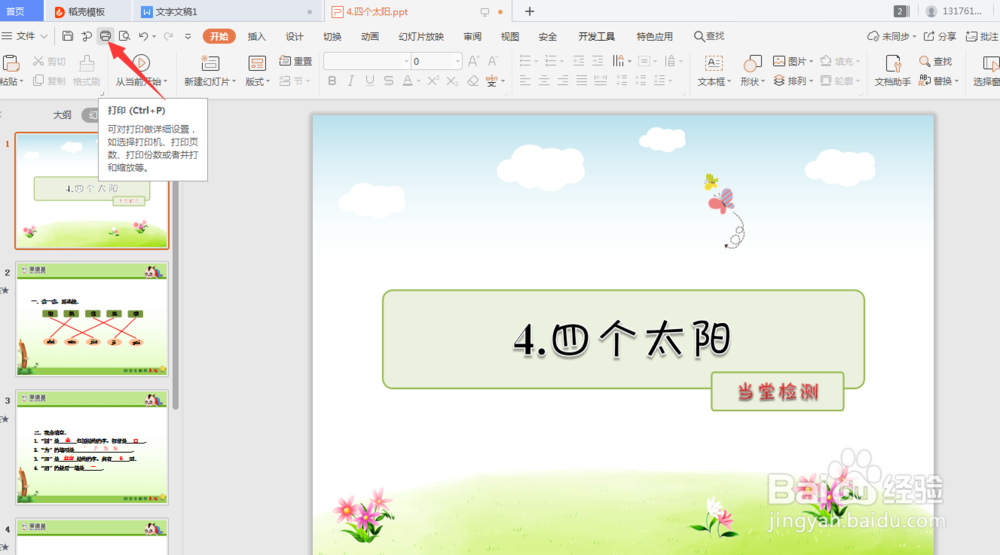Switch to the View (视图) tab
Screen dimensions: 1000x555
tap(510, 36)
